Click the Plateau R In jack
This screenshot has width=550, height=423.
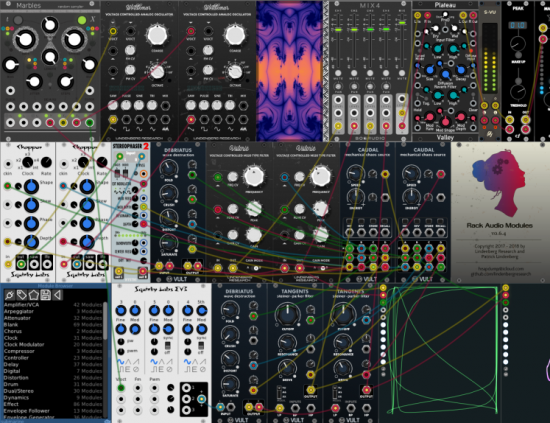point(427,15)
